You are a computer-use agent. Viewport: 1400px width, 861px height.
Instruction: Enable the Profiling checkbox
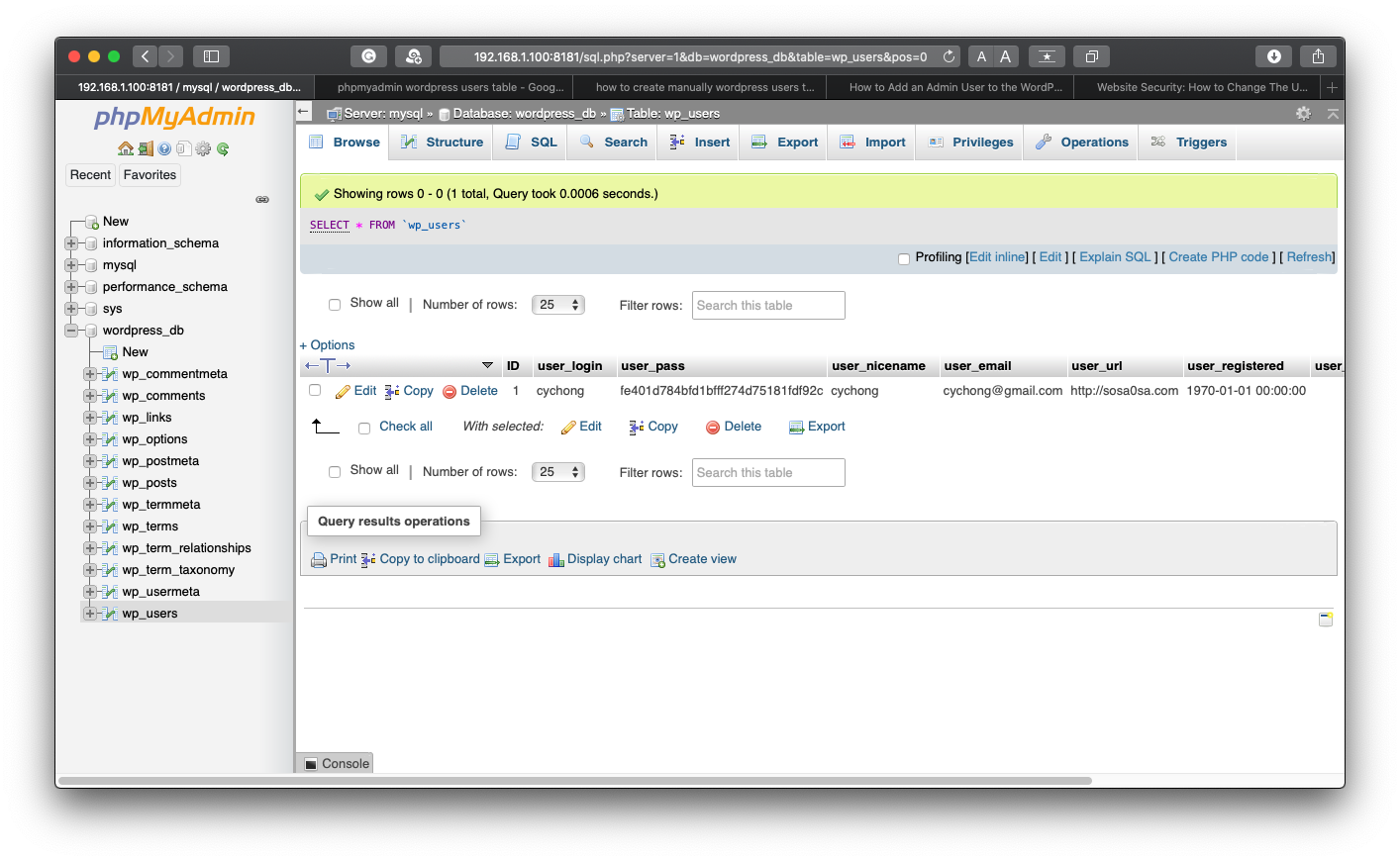coord(904,259)
